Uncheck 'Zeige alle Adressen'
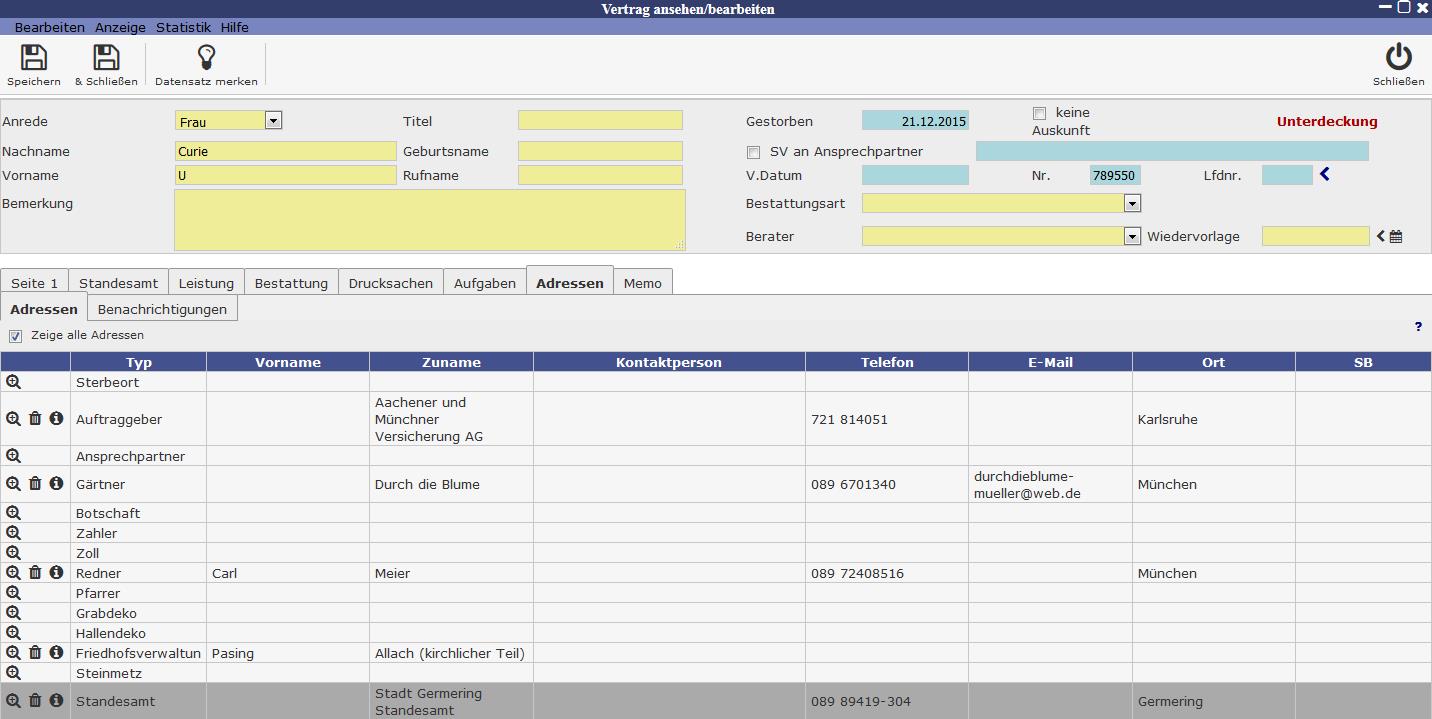 pyautogui.click(x=15, y=336)
